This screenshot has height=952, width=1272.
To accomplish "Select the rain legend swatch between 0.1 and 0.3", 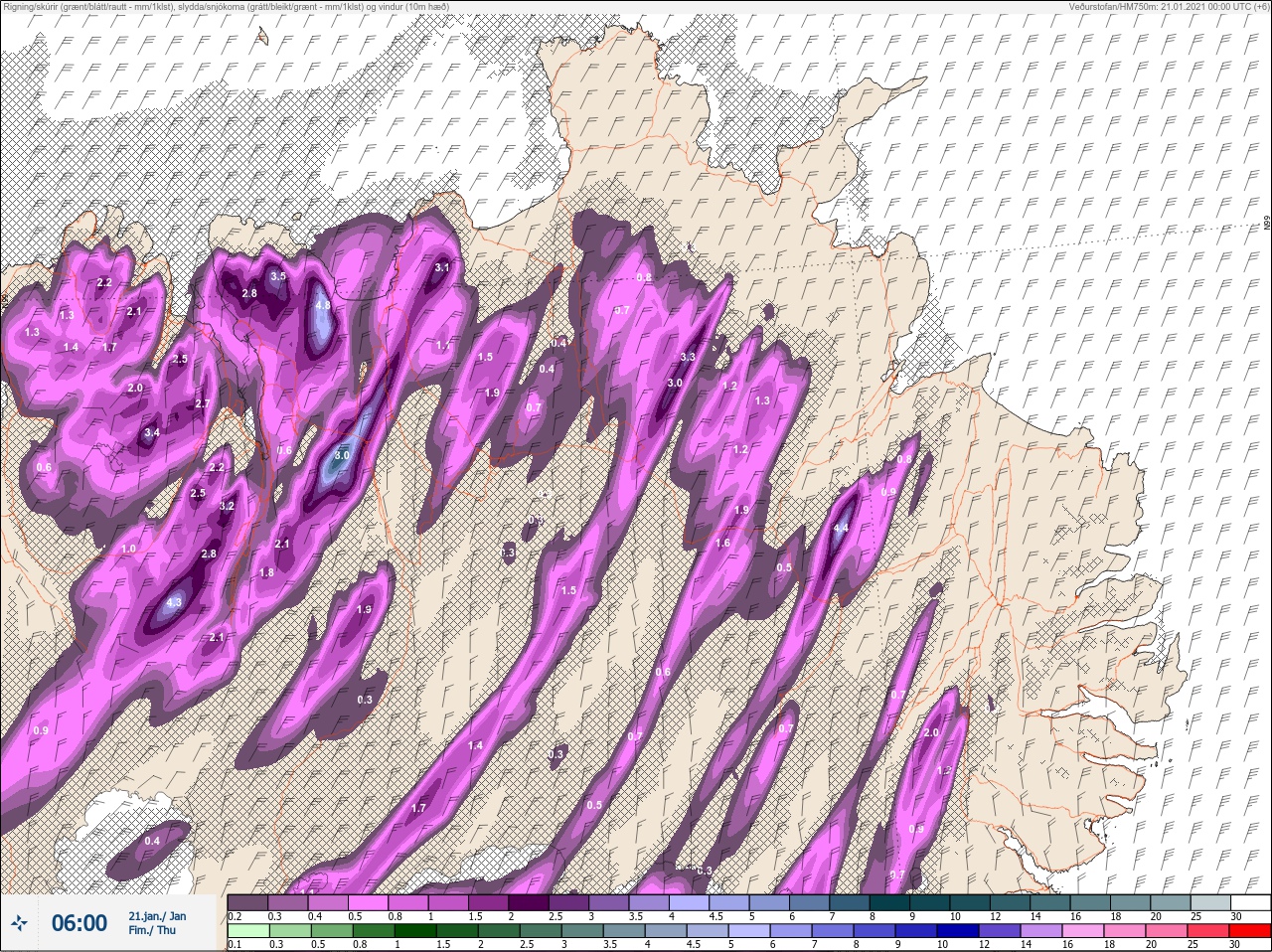I will (248, 930).
